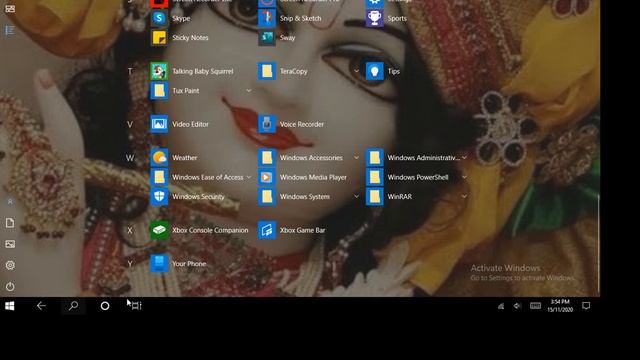Expand Windows PowerShell chevron
This screenshot has width=640, height=360.
pos(464,177)
